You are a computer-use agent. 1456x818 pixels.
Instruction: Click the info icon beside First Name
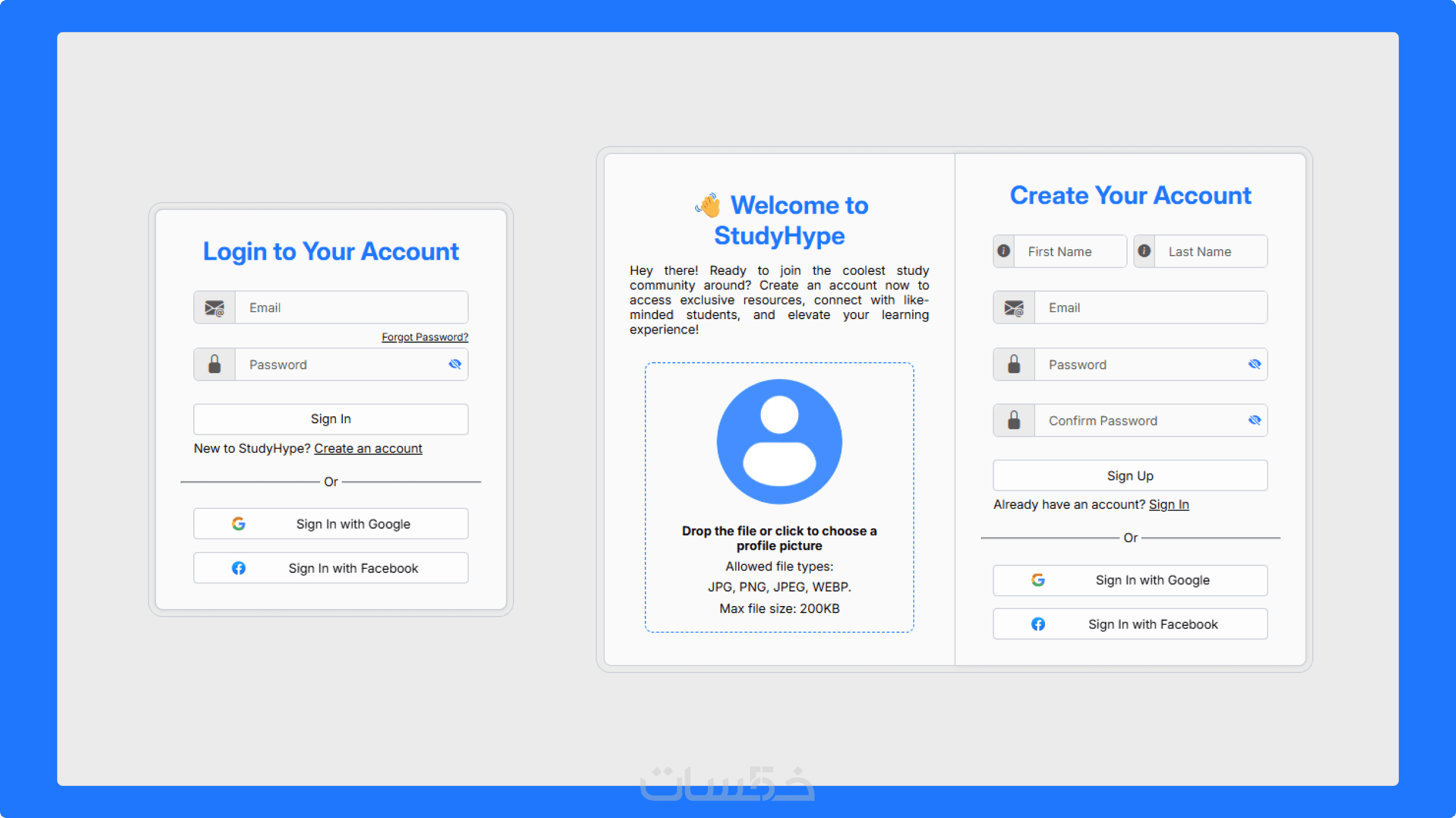pos(1004,251)
